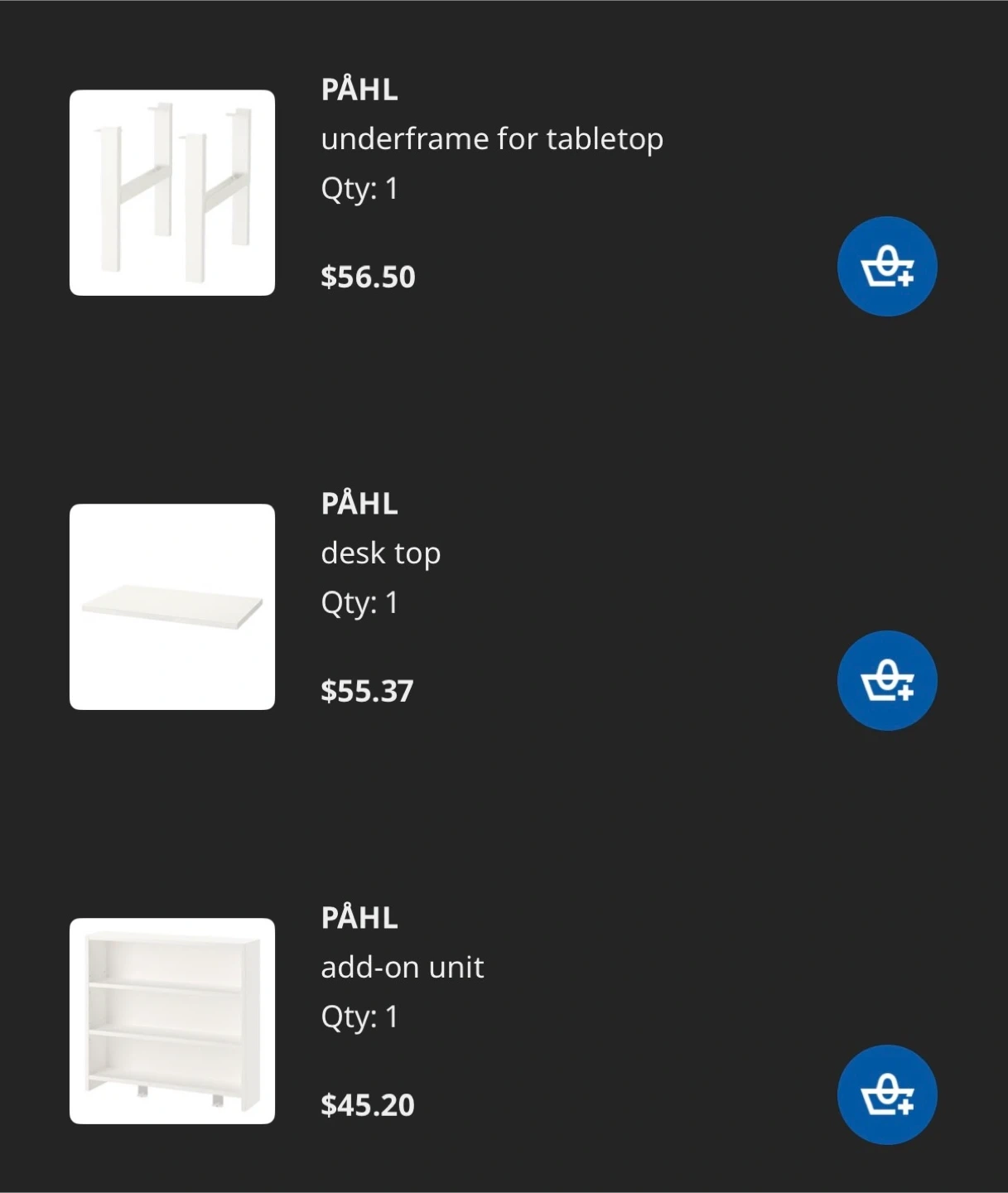The image size is (1008, 1193).
Task: Add PÅHL add-on unit to basket
Action: tap(886, 1094)
